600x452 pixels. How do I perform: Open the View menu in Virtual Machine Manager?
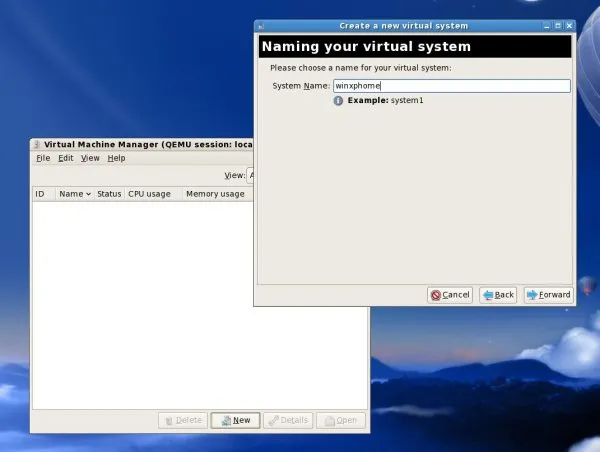[x=90, y=158]
